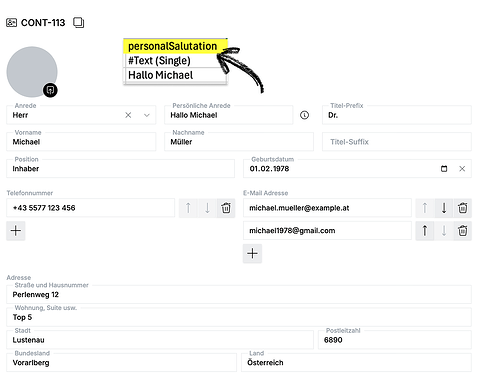Image resolution: width=478 pixels, height=375 pixels.
Task: Click the Land field with Österreich
Action: click(x=356, y=362)
